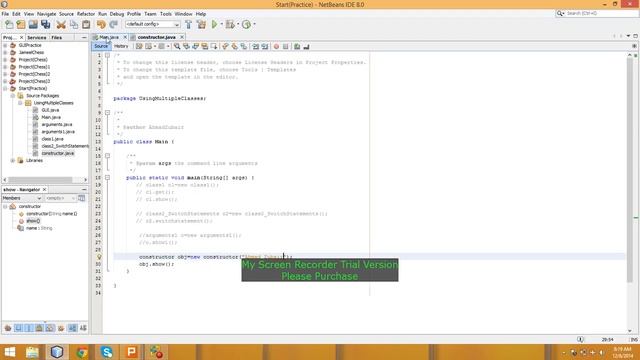Open Skype from the taskbar
The width and height of the screenshot is (640, 360).
[107, 352]
